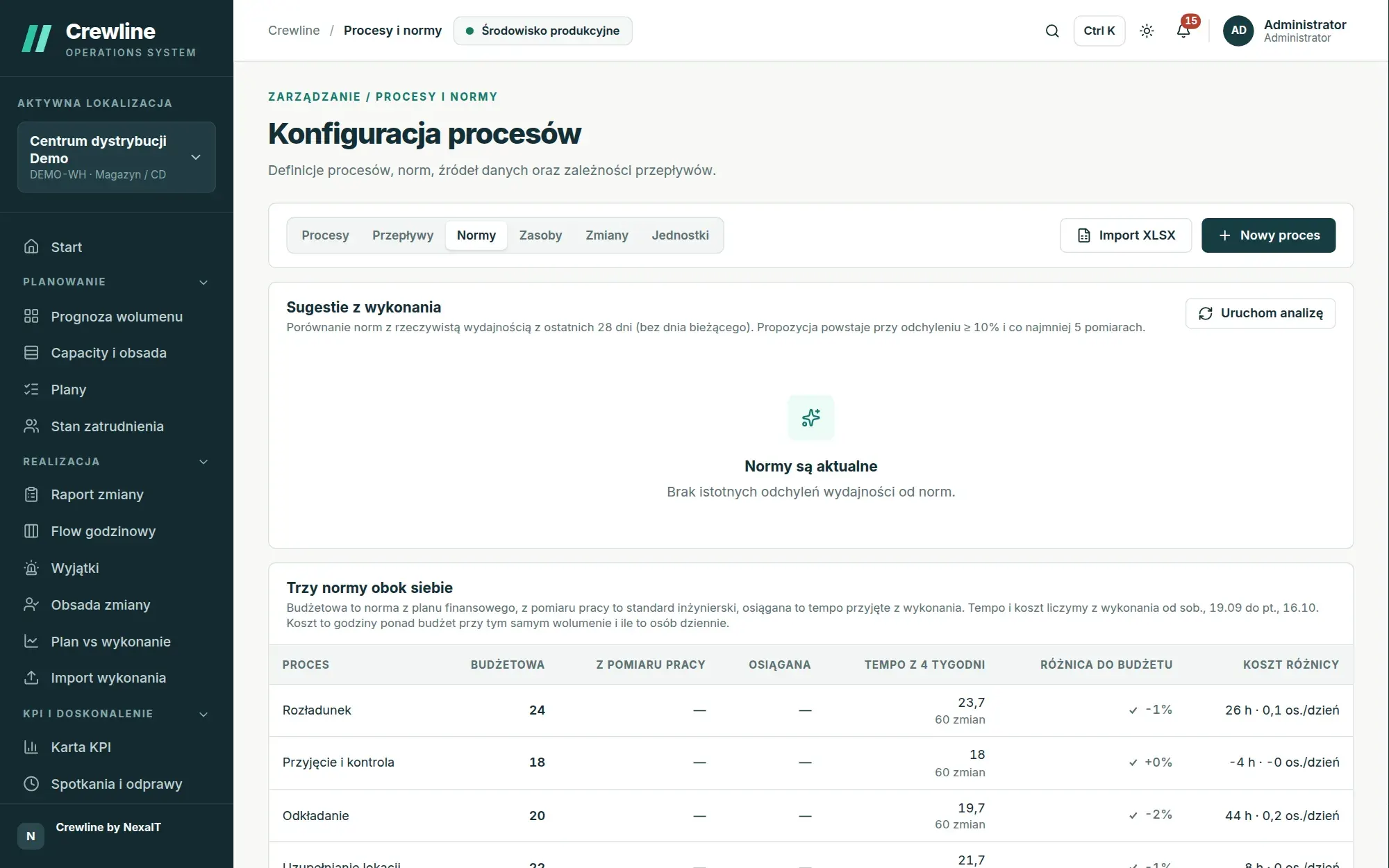This screenshot has height=868, width=1389.
Task: Click the Środowisko produkcyjne badge
Action: tap(543, 31)
